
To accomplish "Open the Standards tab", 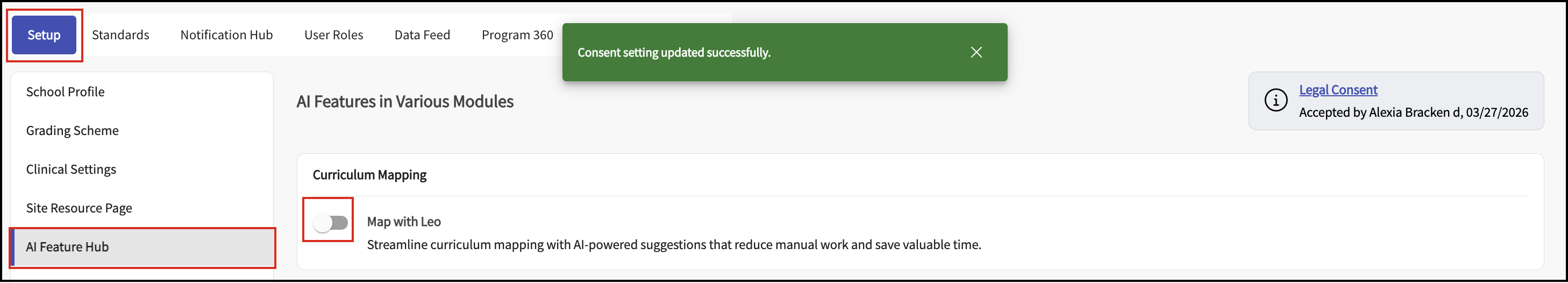I will (120, 36).
